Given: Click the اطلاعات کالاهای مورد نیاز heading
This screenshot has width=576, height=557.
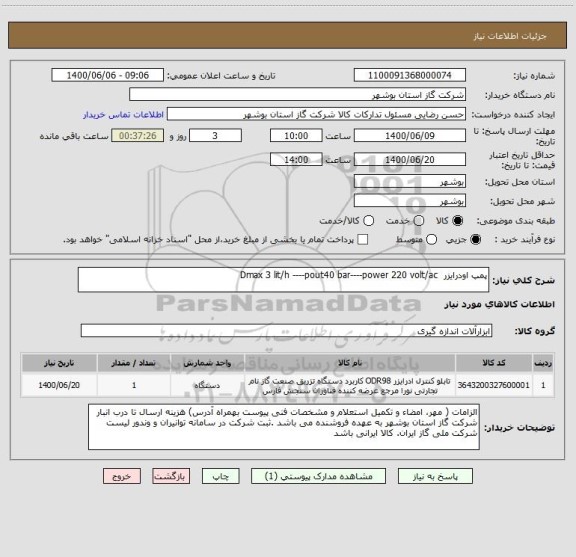Looking at the screenshot, I should click(x=500, y=304).
